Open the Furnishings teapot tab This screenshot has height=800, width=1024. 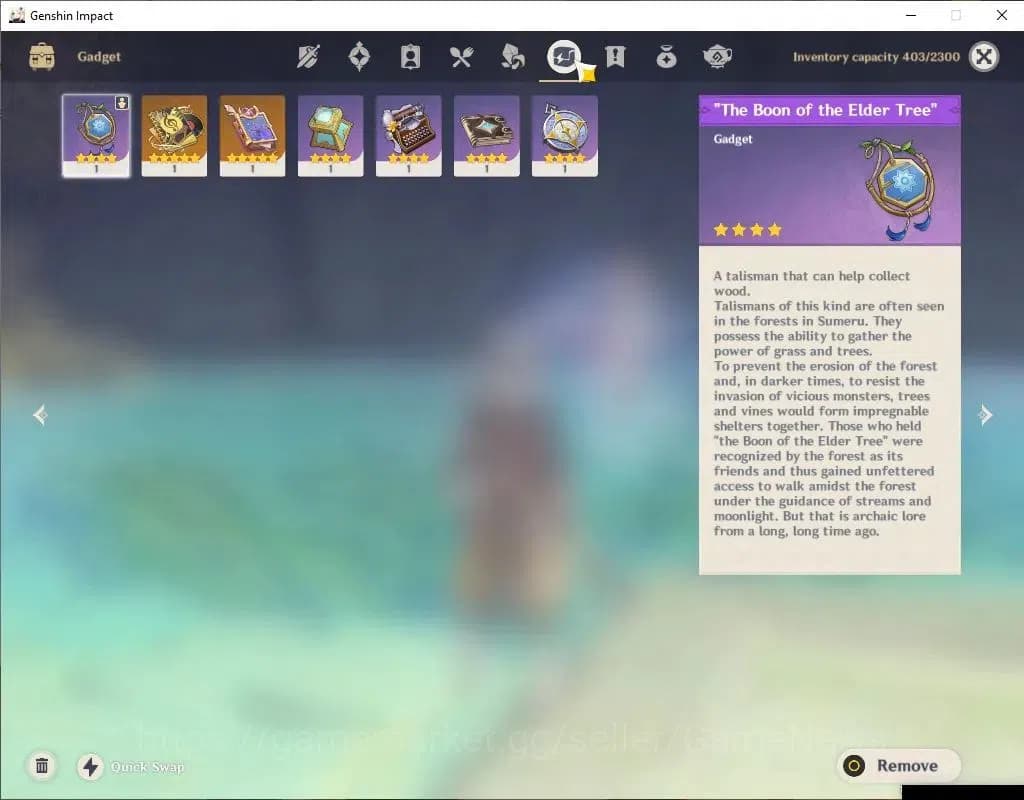tap(717, 57)
